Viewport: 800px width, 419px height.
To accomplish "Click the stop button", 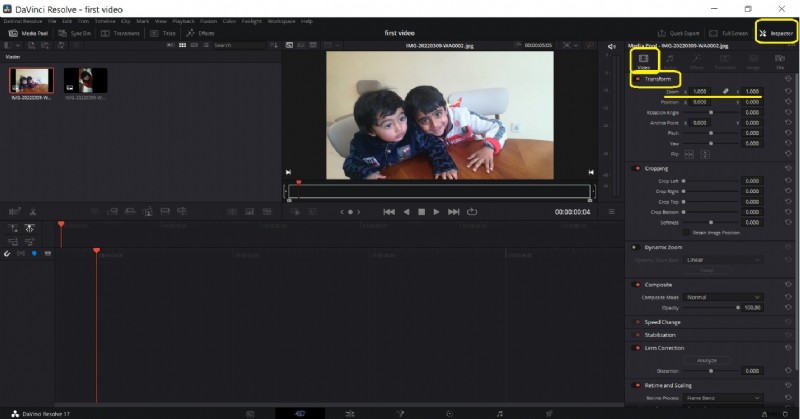I will [x=421, y=212].
